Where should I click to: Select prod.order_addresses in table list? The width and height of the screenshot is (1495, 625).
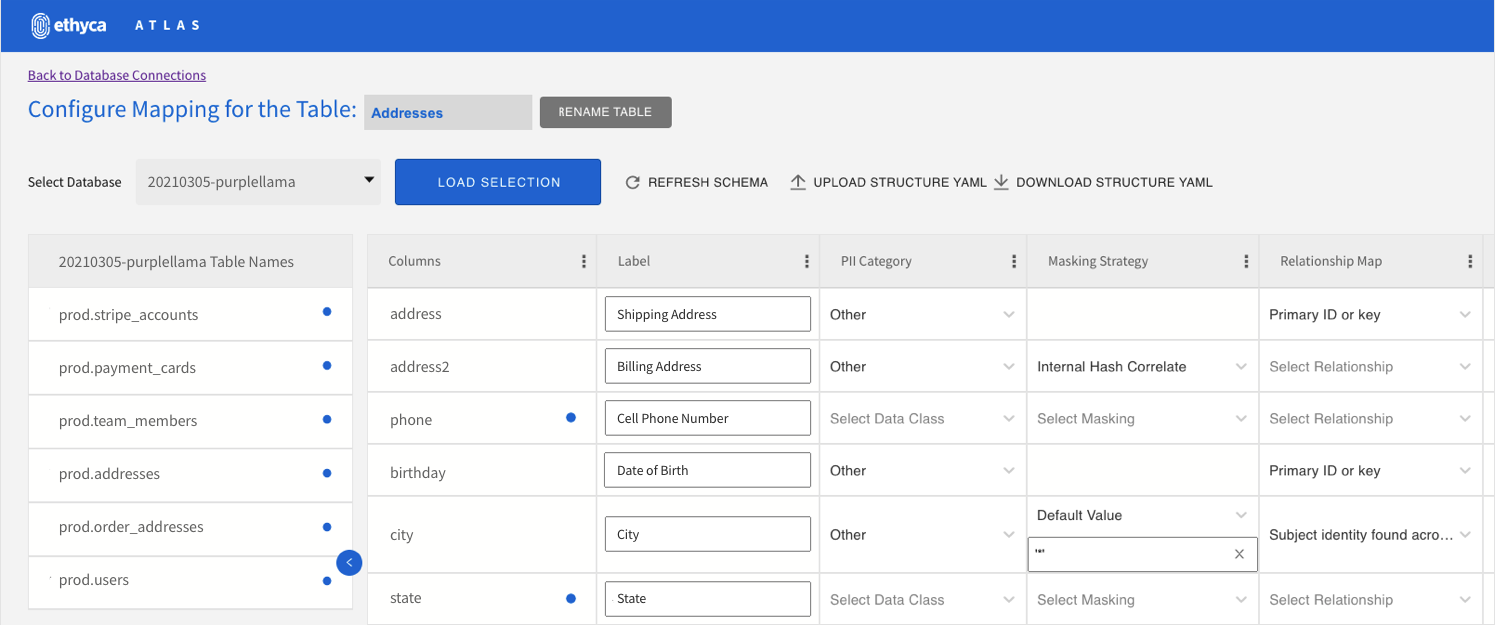pyautogui.click(x=190, y=527)
